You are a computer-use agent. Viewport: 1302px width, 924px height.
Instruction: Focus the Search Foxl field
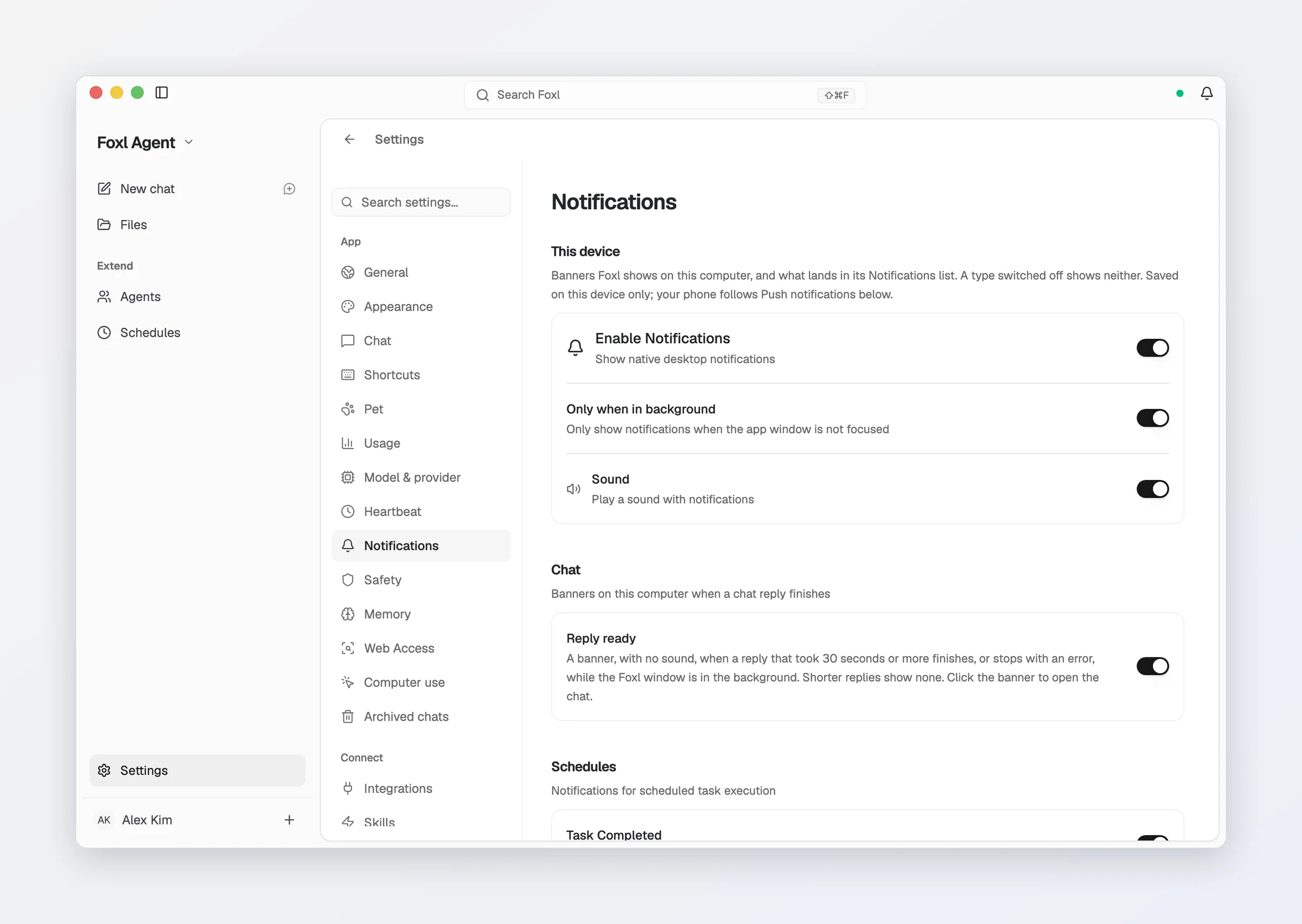pyautogui.click(x=665, y=95)
